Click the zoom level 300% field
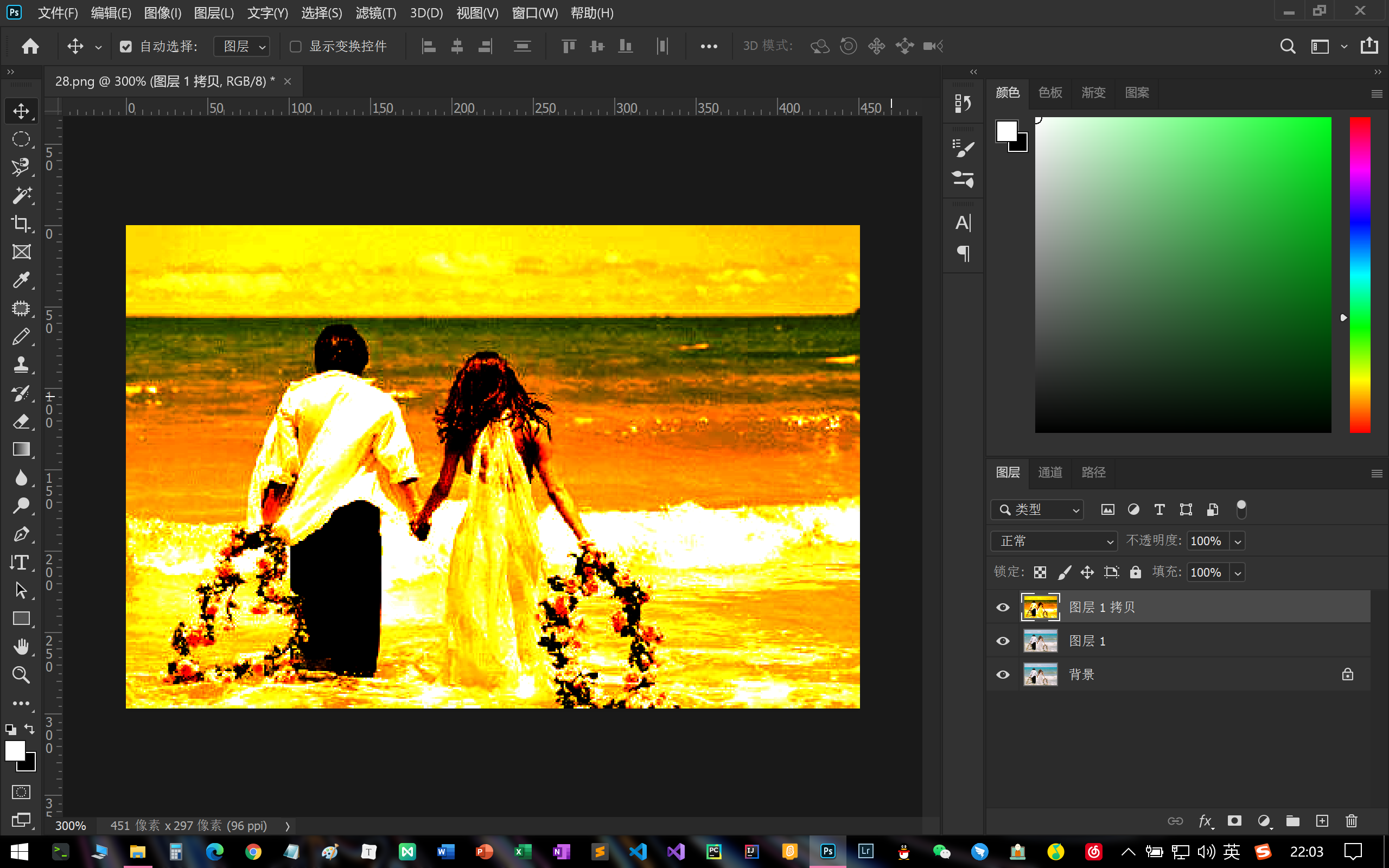Viewport: 1389px width, 868px height. click(71, 826)
